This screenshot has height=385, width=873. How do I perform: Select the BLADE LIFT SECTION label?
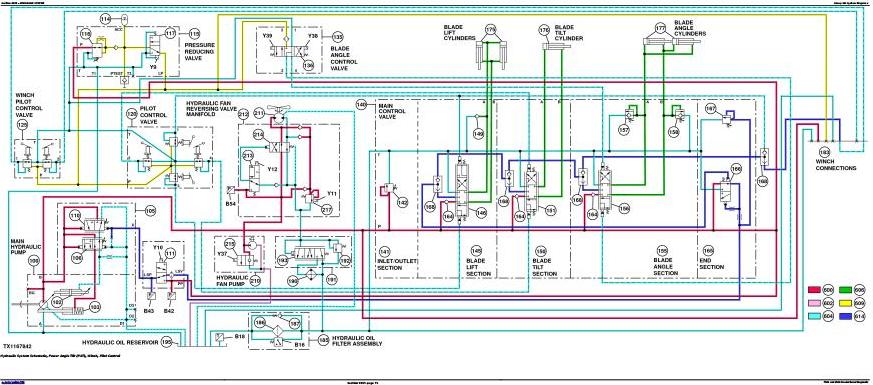478,268
